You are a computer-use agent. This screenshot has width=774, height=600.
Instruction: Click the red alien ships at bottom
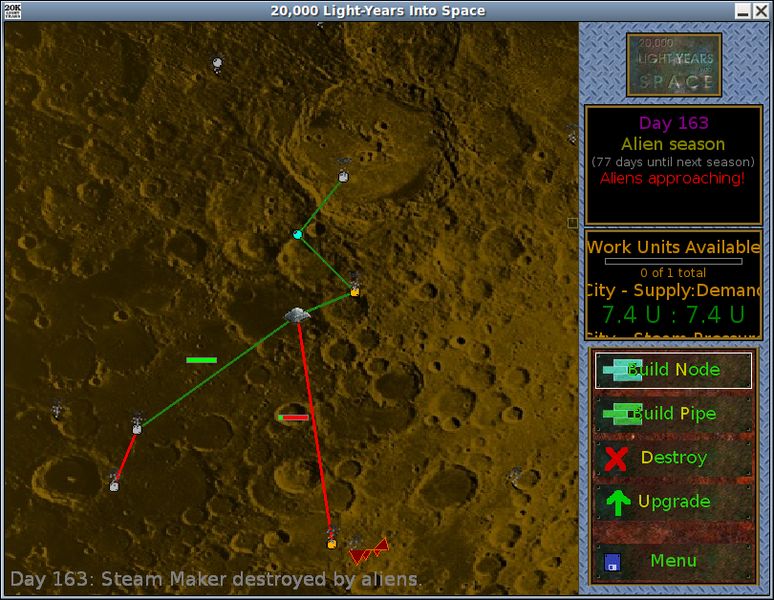coord(369,551)
